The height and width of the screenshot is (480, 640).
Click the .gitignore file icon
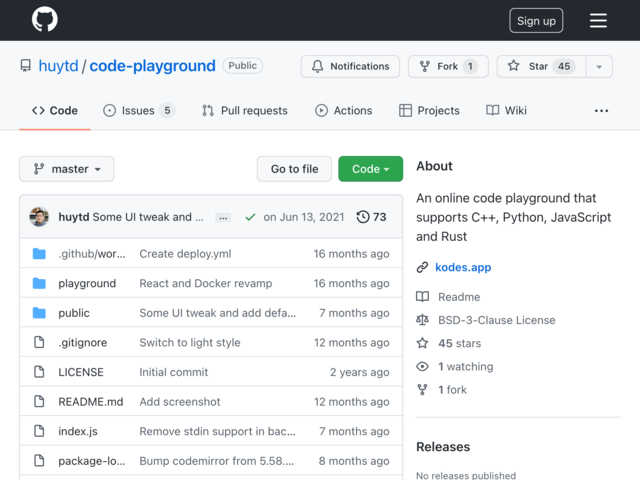[39, 342]
